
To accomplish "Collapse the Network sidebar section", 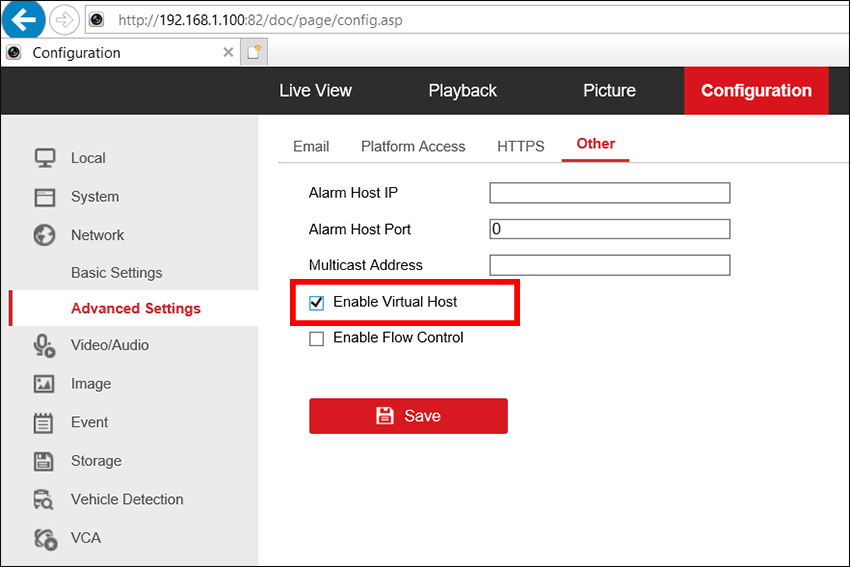I will (x=98, y=235).
